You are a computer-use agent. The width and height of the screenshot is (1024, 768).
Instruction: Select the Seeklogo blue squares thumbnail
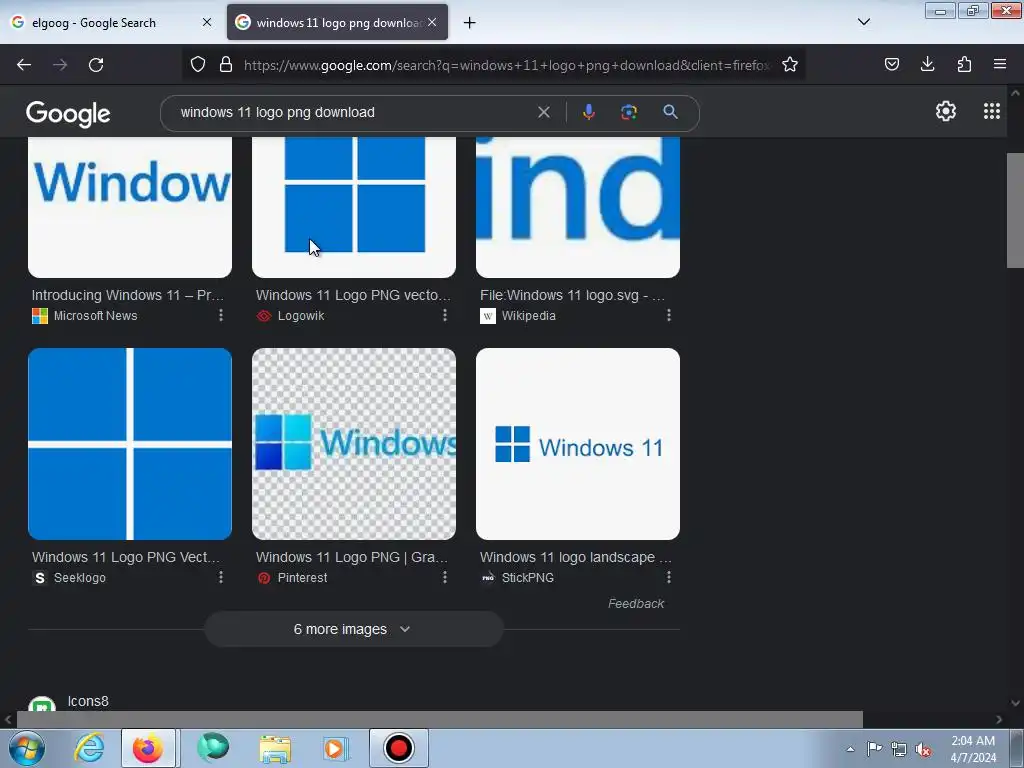click(x=130, y=444)
